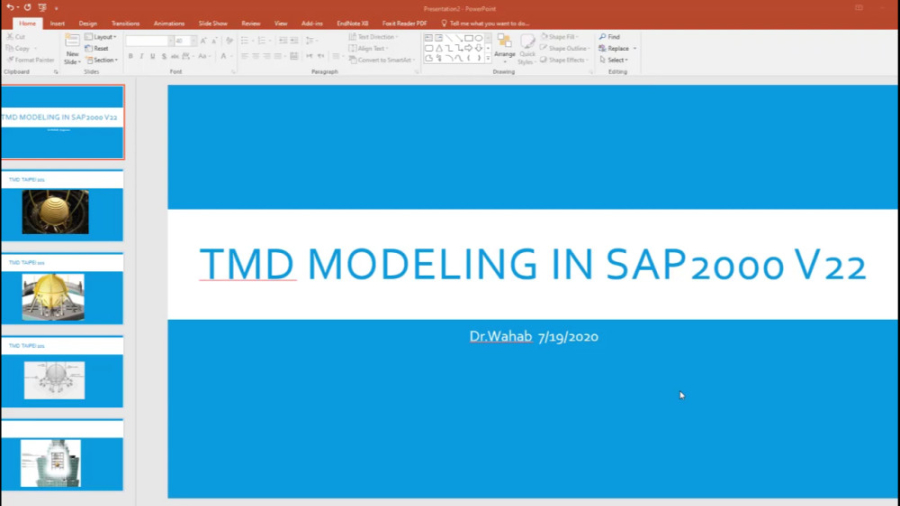Open the Layout dropdown
Screen dimensions: 900x506
[x=100, y=37]
